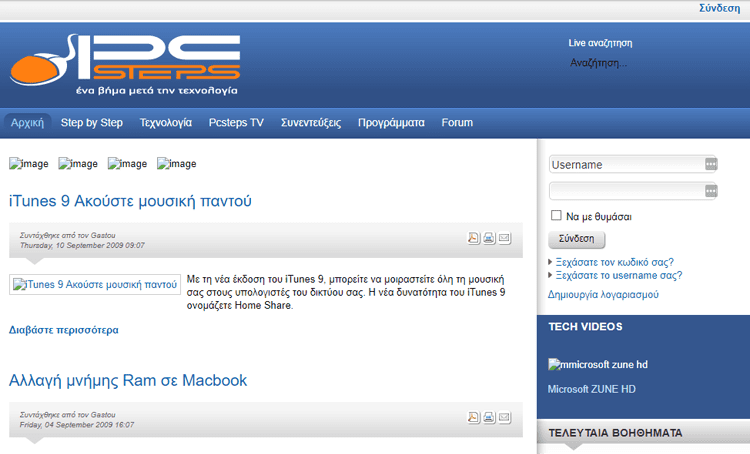Click print icon for iTunes 9 article
This screenshot has height=454, width=750.
pyautogui.click(x=488, y=238)
